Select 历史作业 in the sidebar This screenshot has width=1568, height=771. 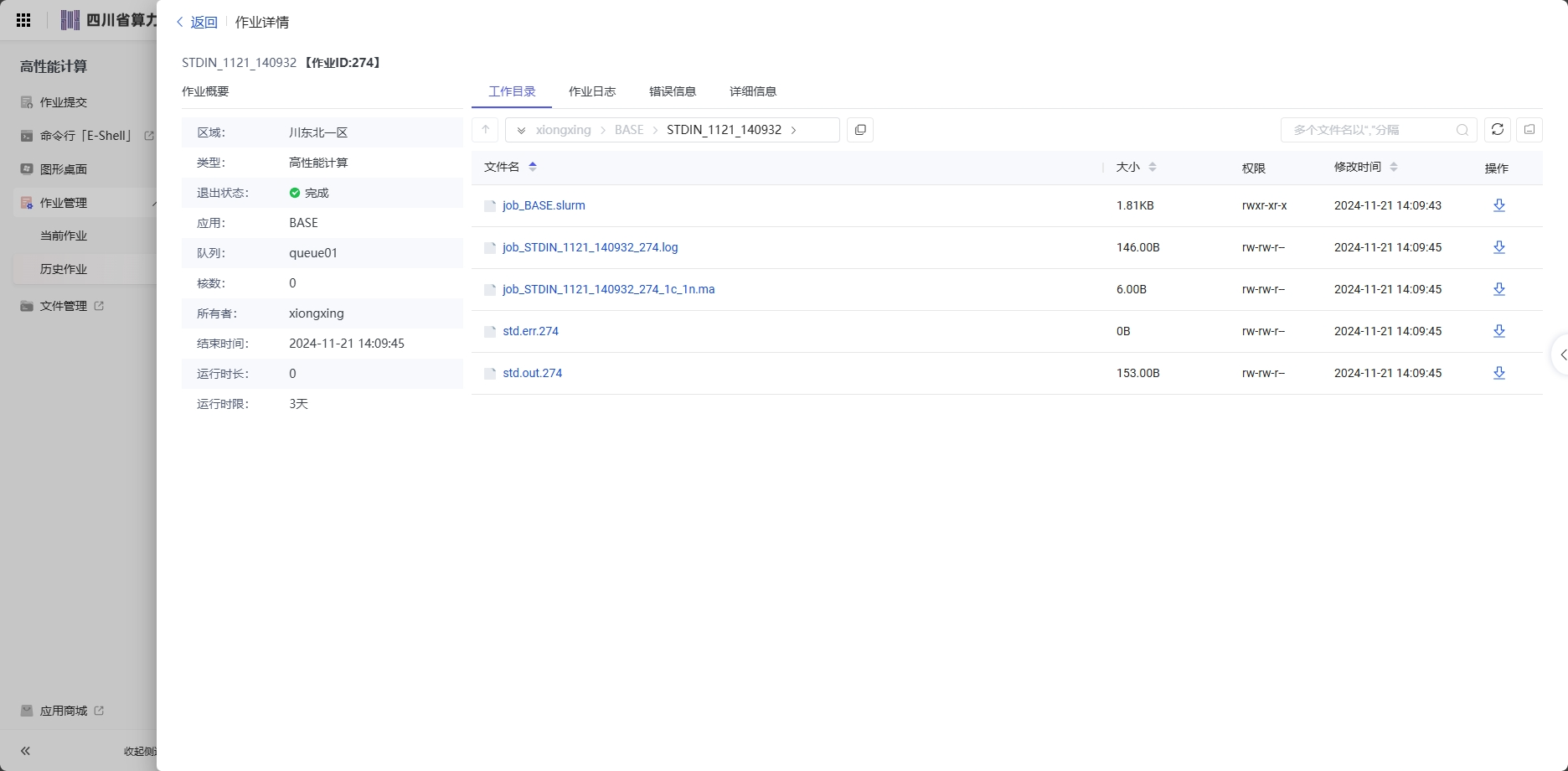click(64, 269)
